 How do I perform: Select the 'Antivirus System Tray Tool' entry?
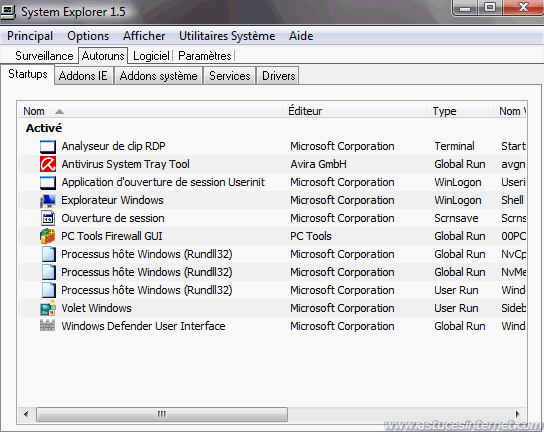point(125,164)
